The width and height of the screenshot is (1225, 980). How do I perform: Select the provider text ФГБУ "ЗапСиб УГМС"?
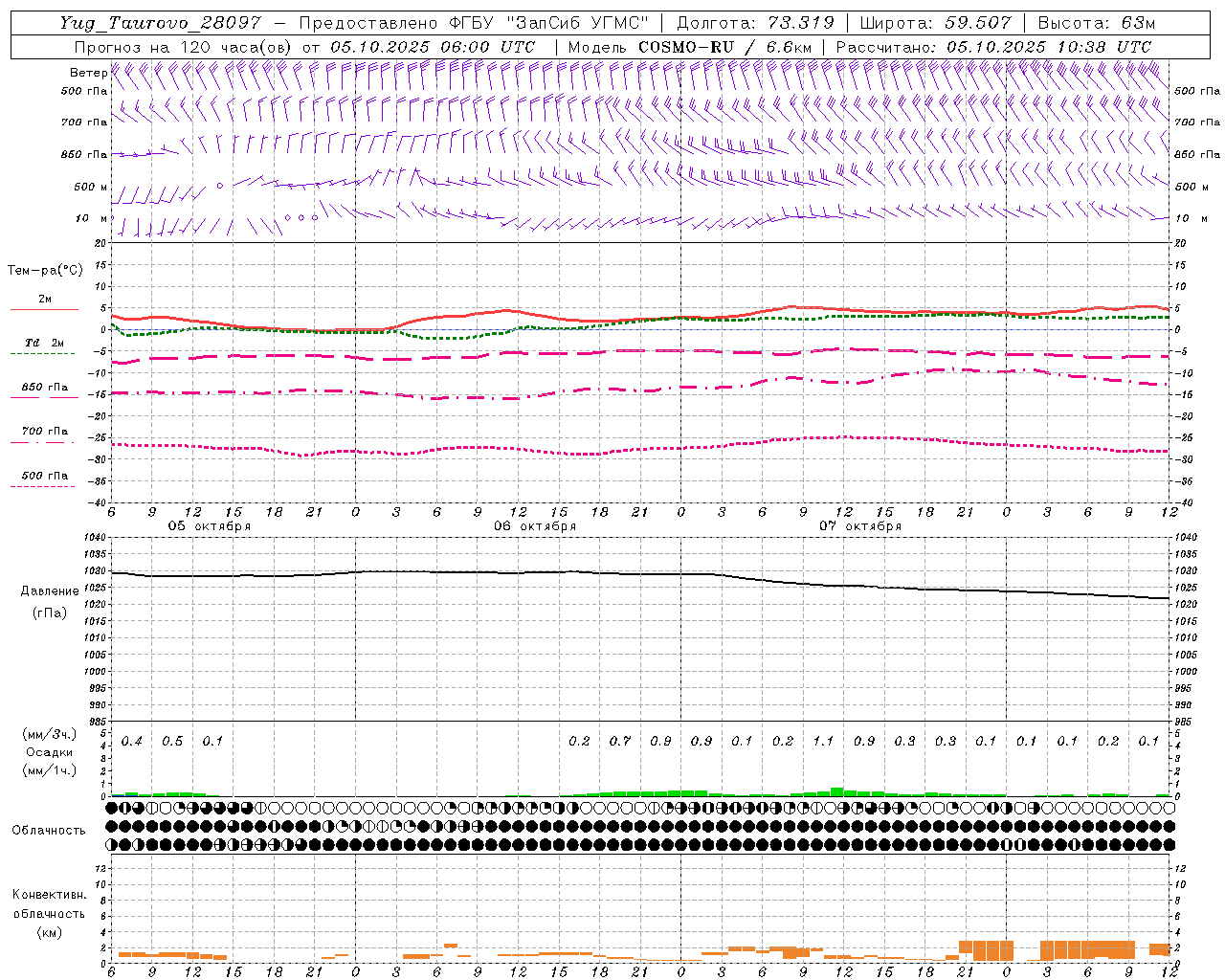[549, 23]
